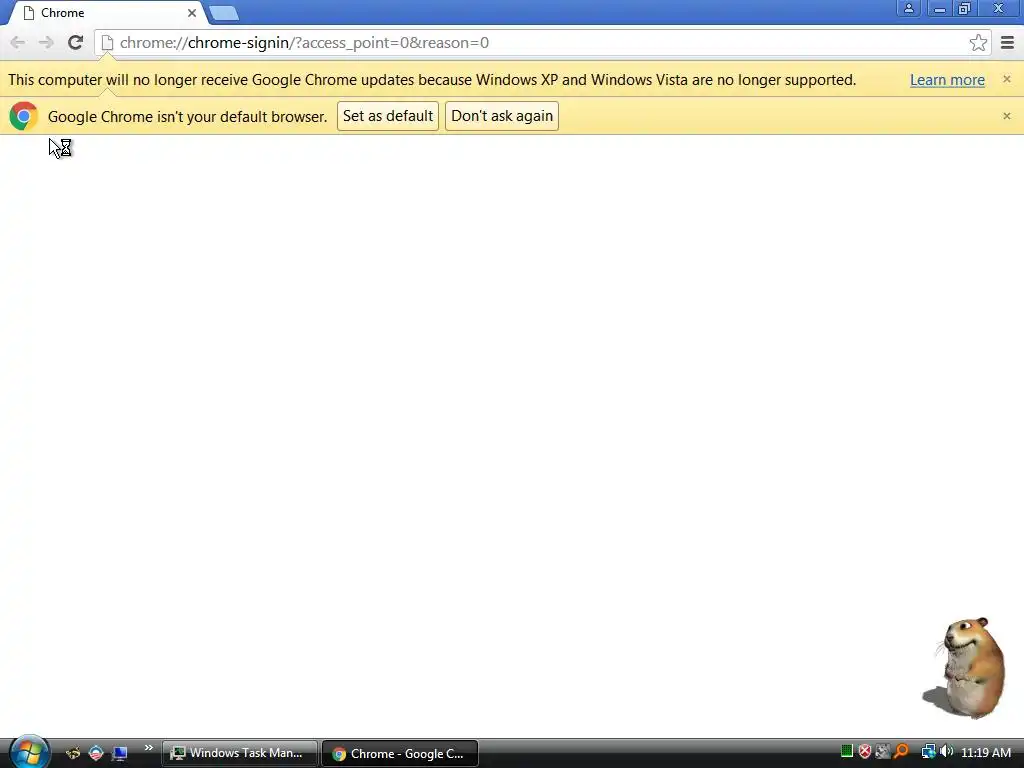Screen dimensions: 1024x768
Task: Open the Learn more link
Action: 947,80
